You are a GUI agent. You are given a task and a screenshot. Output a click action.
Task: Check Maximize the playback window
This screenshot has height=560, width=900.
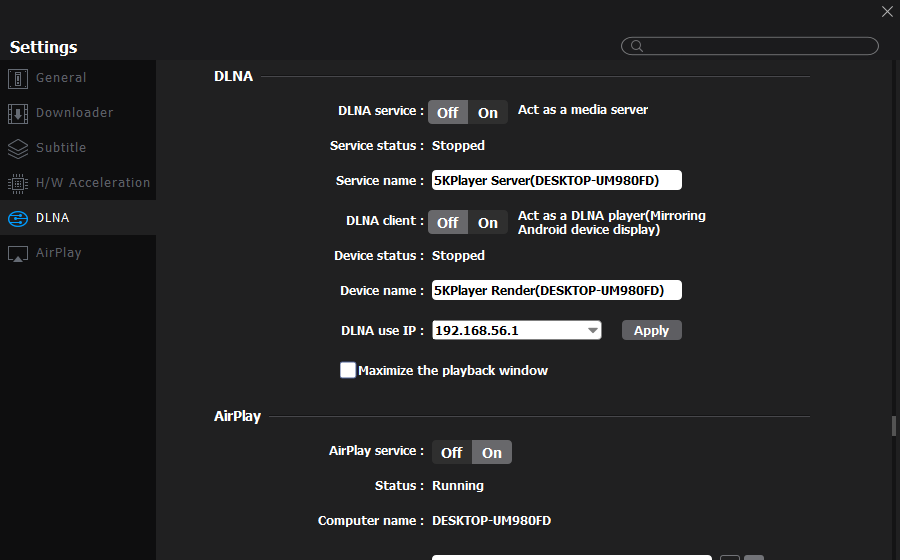click(x=348, y=370)
